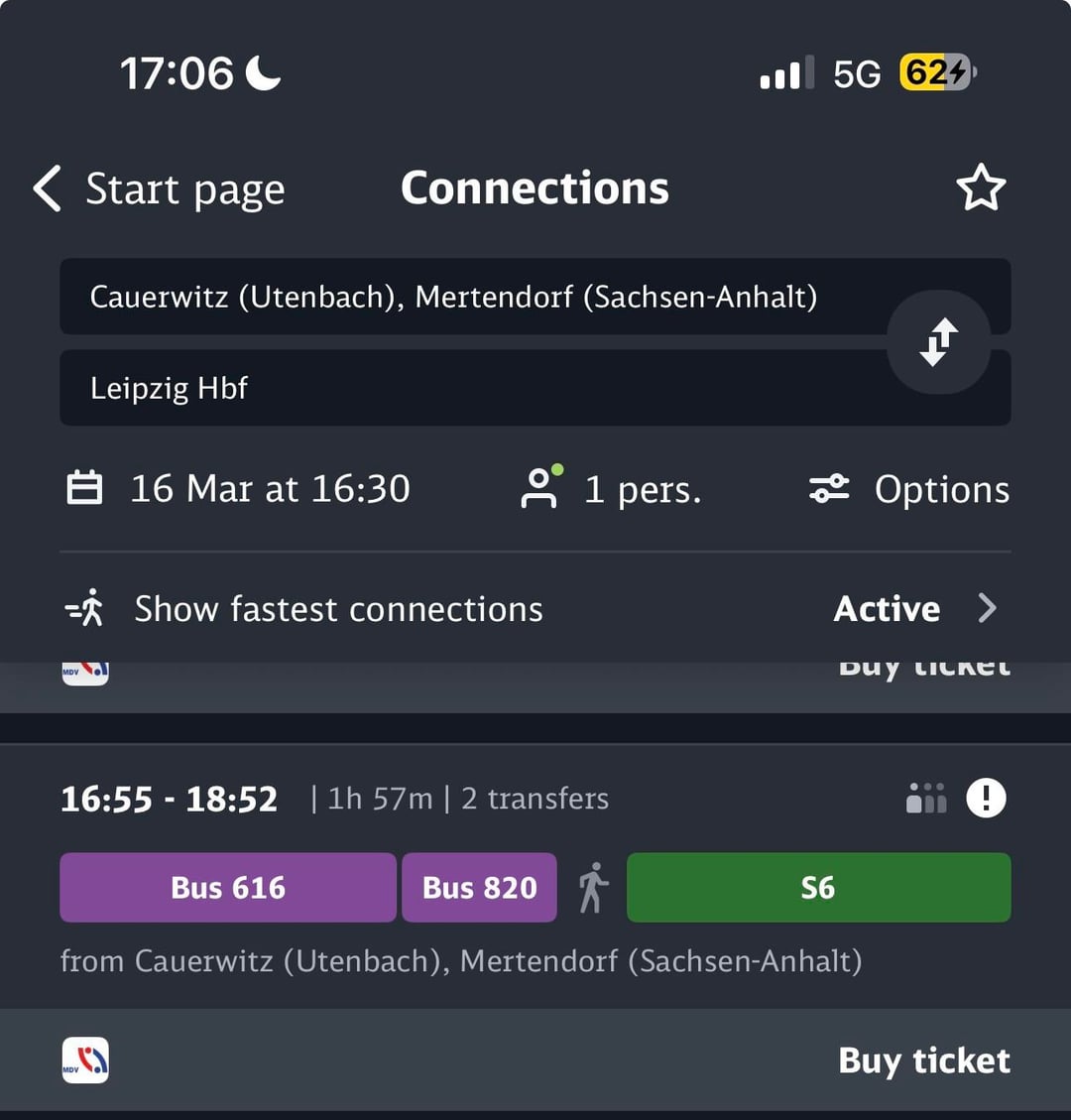Go back to Start page
The height and width of the screenshot is (1120, 1071).
pos(184,188)
